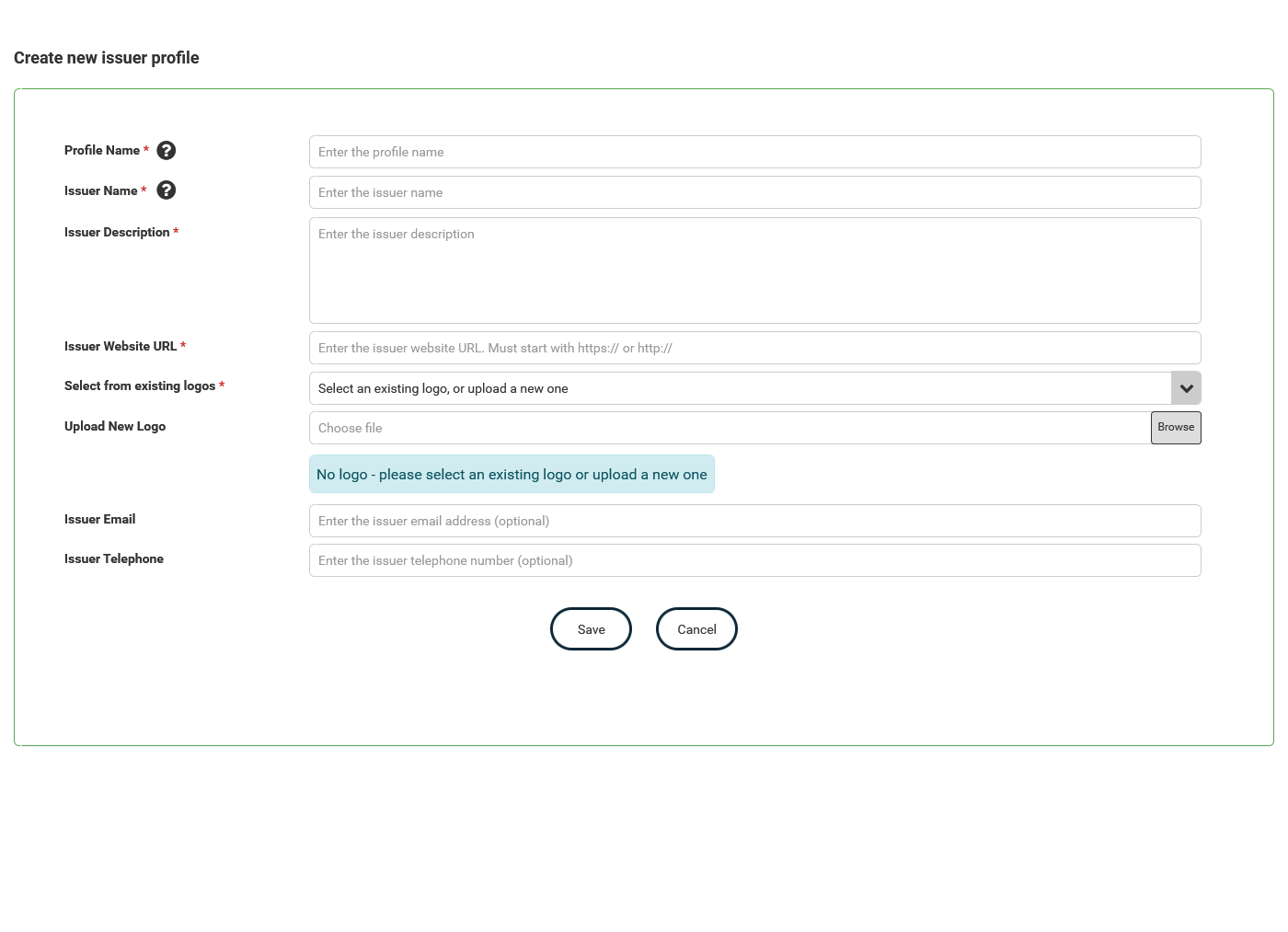
Task: Click the Choose file upload field
Action: [730, 428]
